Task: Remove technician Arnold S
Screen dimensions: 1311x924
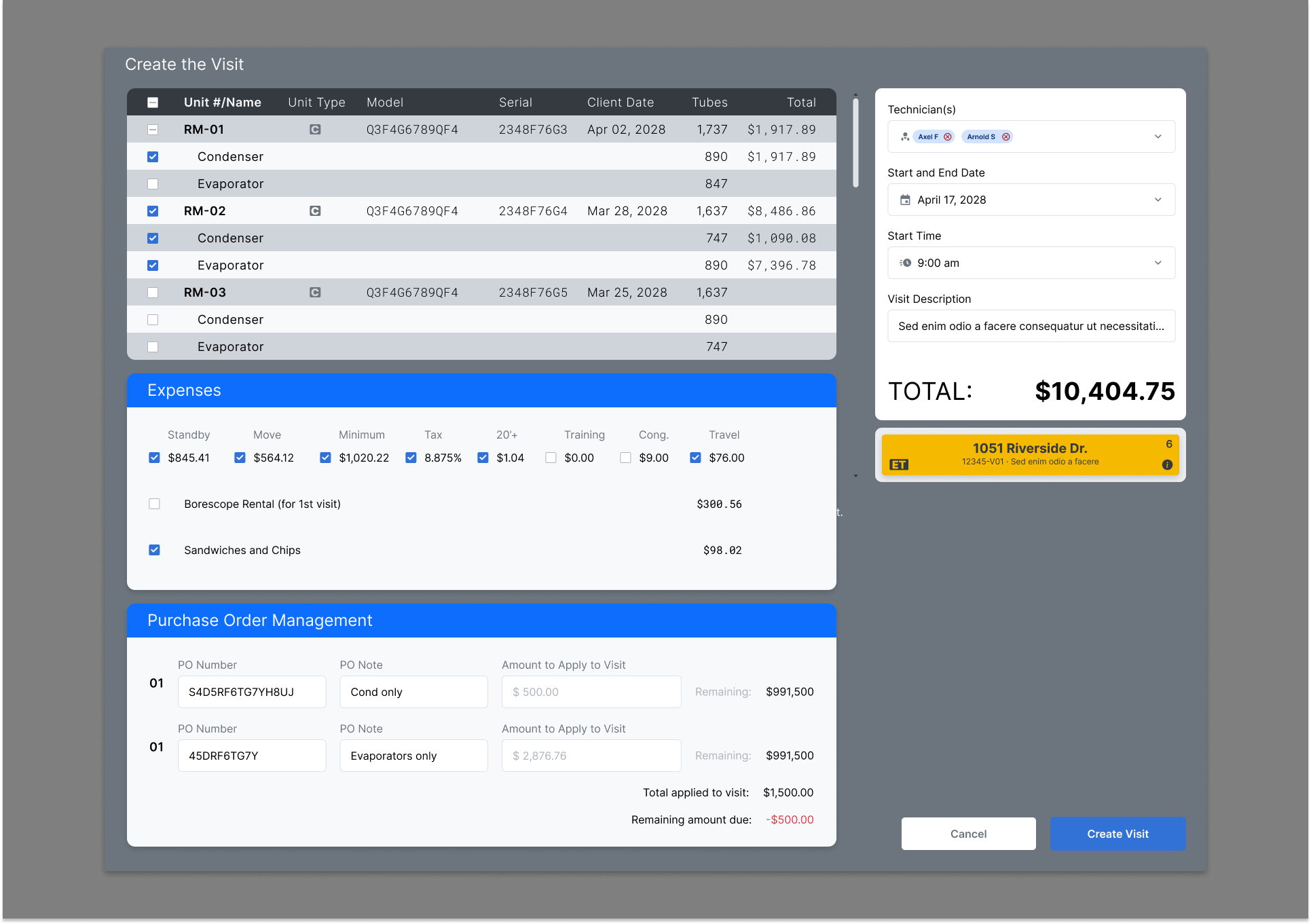Action: [1006, 136]
